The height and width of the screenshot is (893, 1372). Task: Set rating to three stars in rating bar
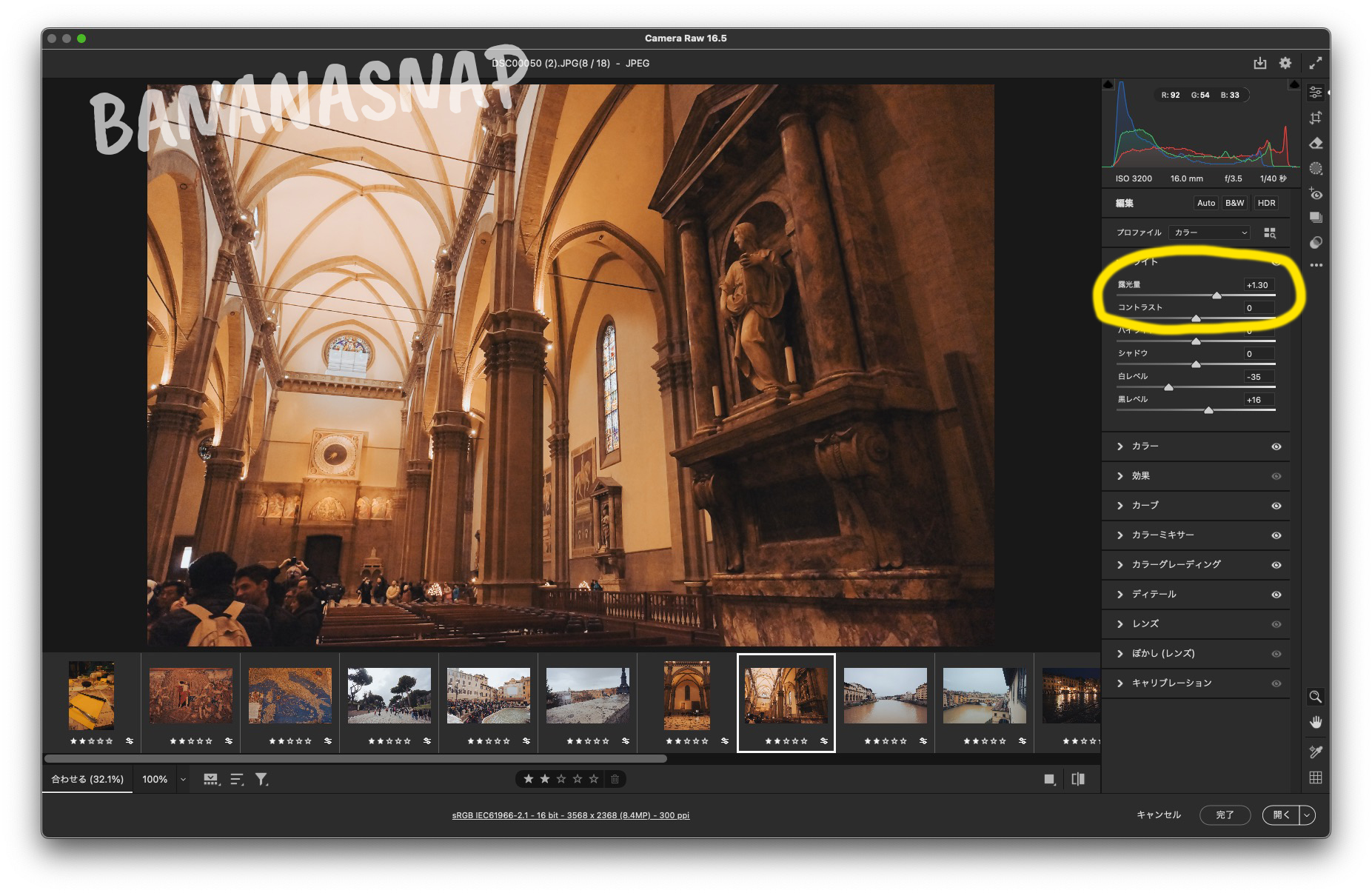click(x=561, y=779)
